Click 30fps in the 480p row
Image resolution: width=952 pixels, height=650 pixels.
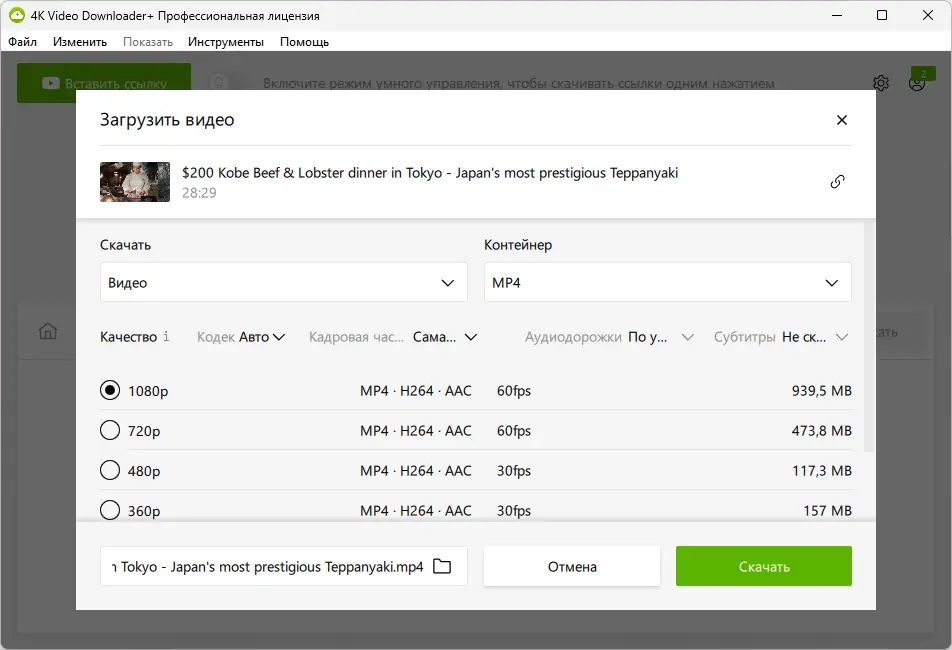514,471
